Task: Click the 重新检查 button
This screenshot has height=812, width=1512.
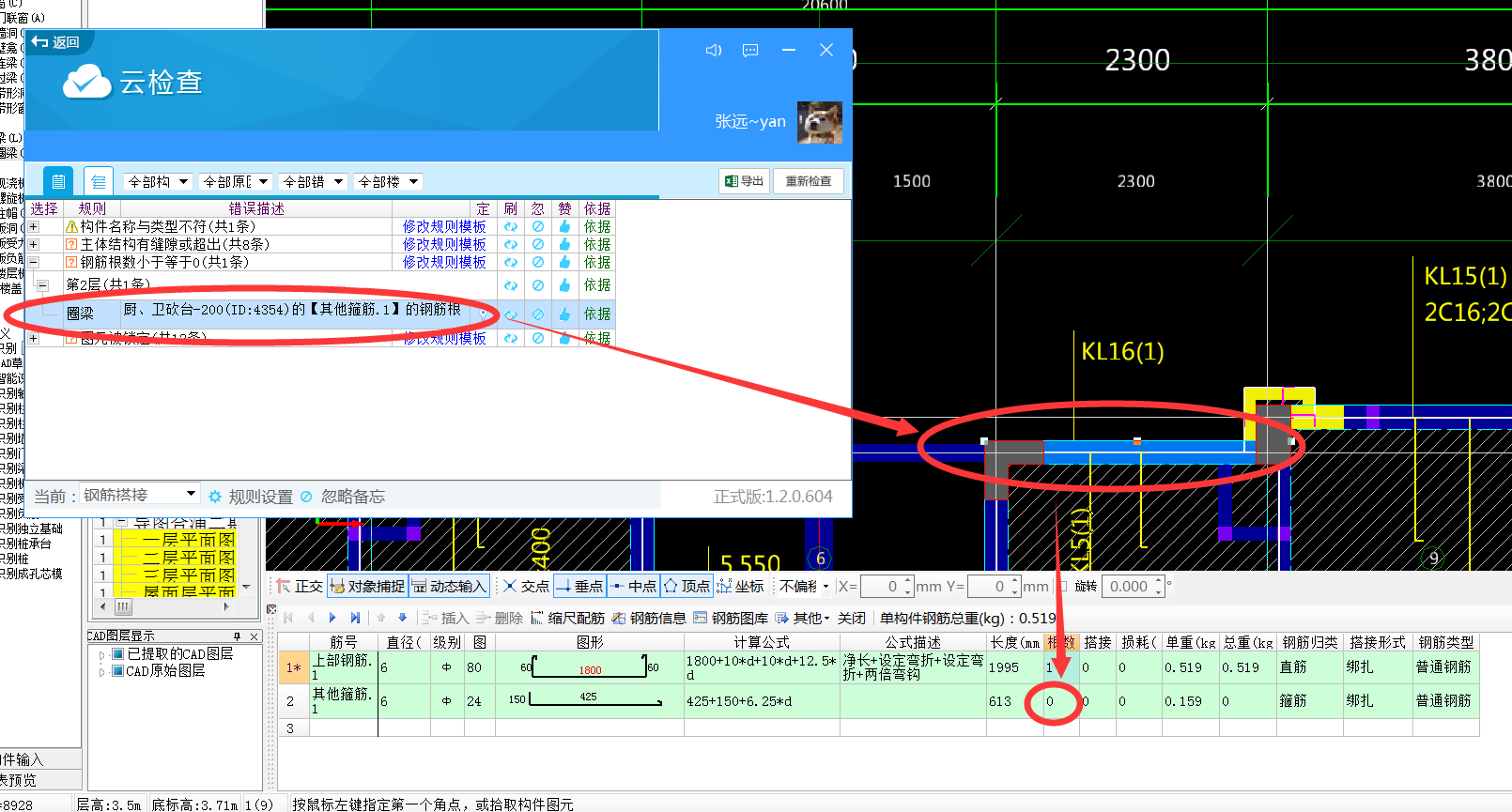Action: (x=809, y=181)
